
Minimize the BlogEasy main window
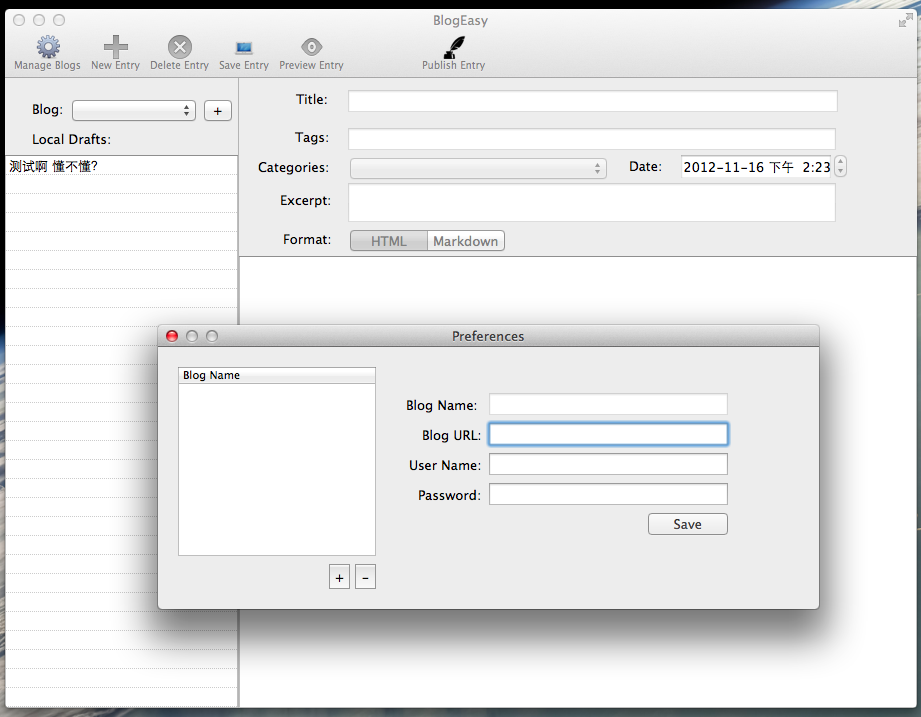(39, 21)
